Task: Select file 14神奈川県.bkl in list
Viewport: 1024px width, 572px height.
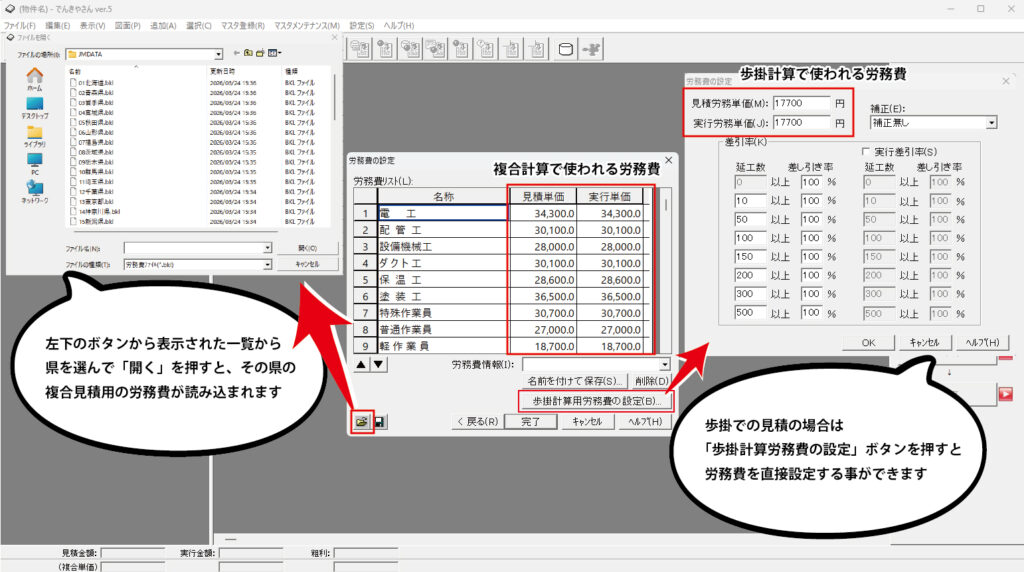Action: tap(99, 212)
